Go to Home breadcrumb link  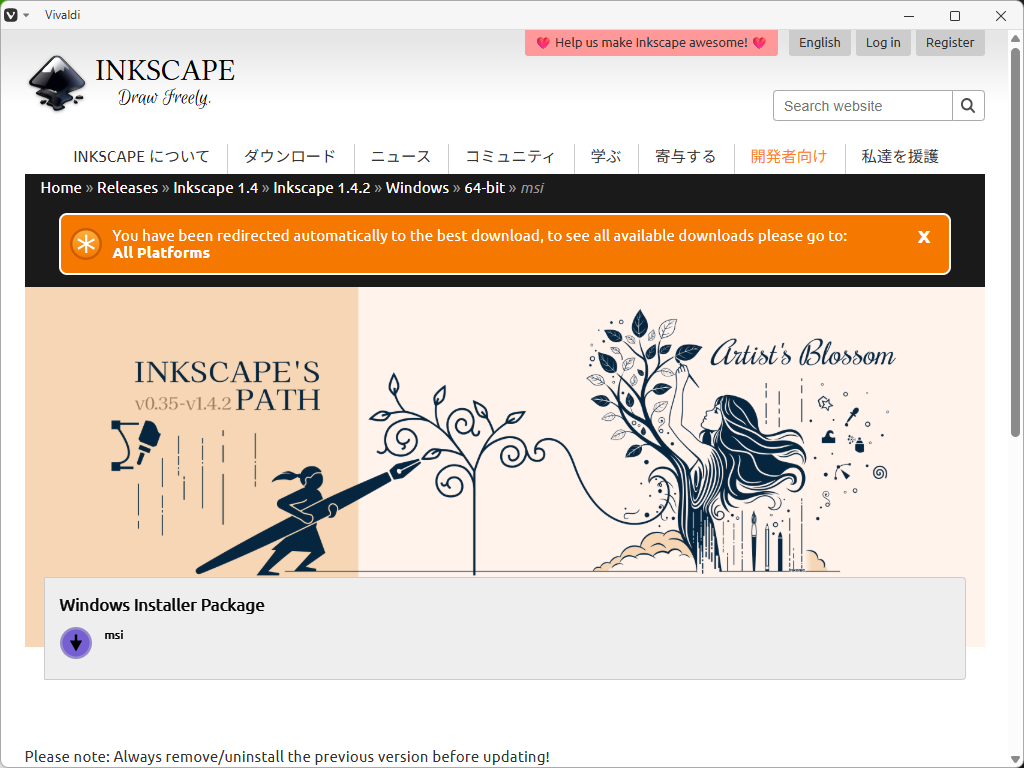[x=61, y=188]
